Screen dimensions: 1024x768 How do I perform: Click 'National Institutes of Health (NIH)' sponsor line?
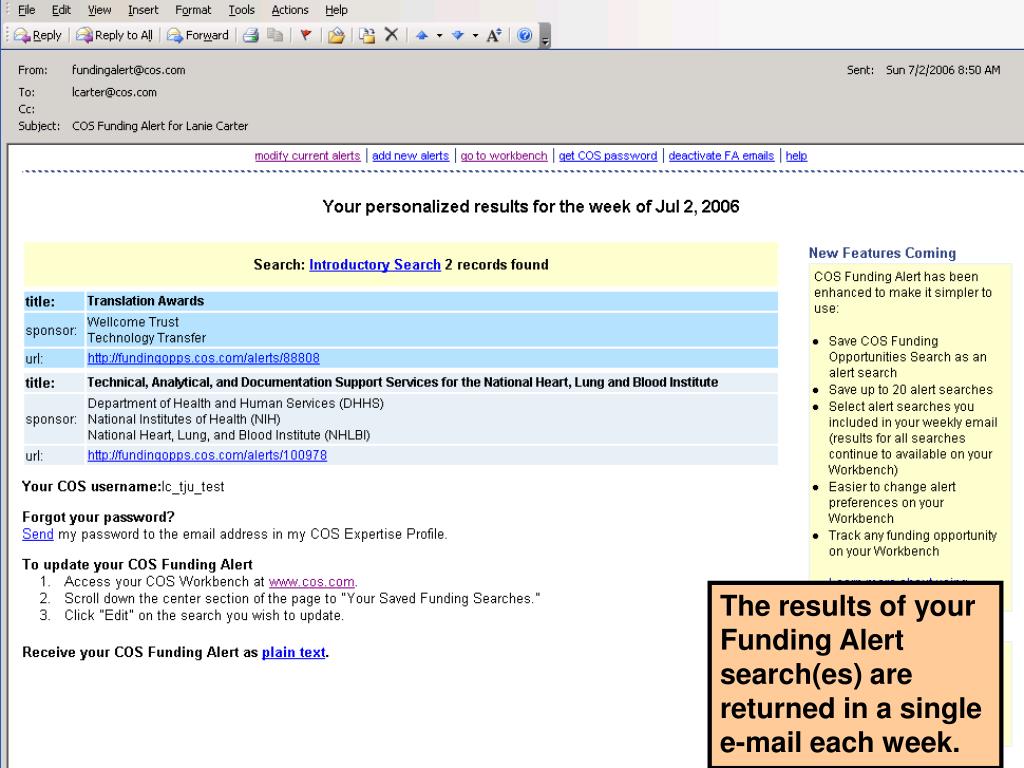coord(184,419)
